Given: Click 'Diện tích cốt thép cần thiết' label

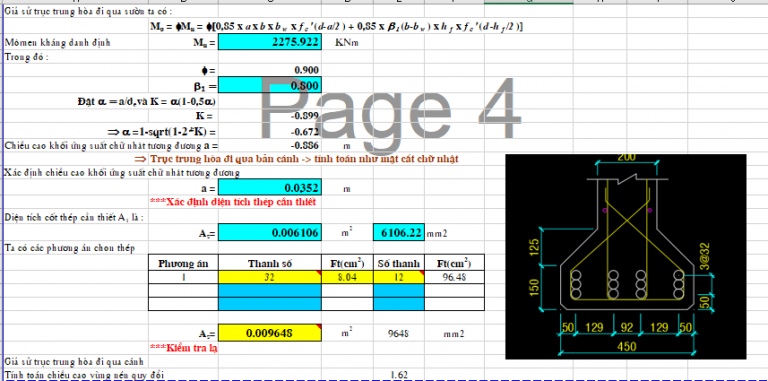Looking at the screenshot, I should (74, 218).
